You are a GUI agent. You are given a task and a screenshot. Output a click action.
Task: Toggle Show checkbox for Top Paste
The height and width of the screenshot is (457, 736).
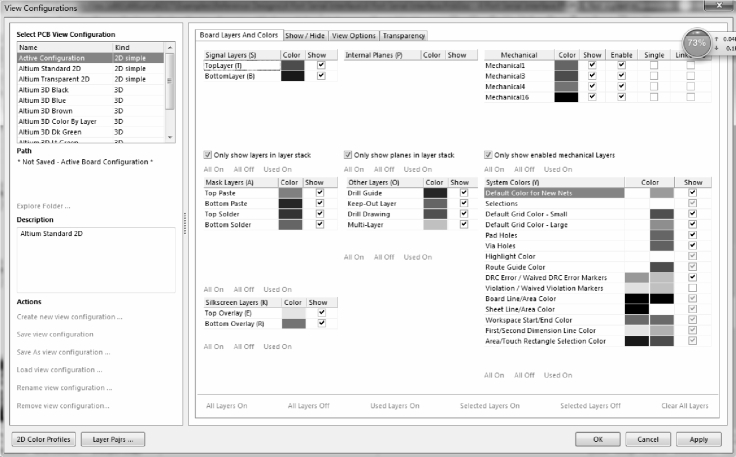point(320,192)
